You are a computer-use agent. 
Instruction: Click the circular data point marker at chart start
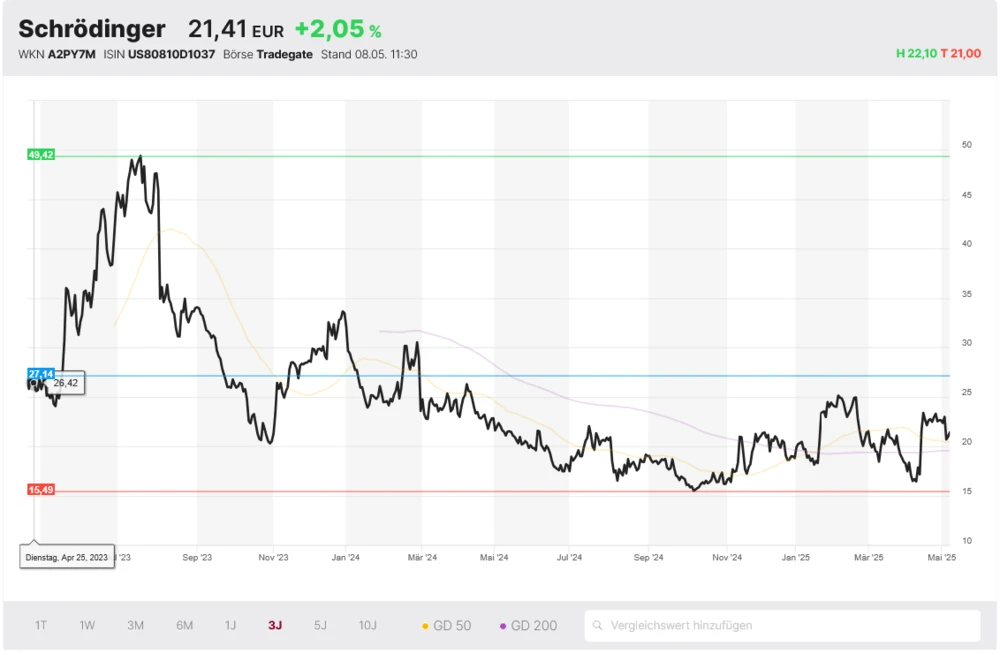click(x=34, y=382)
